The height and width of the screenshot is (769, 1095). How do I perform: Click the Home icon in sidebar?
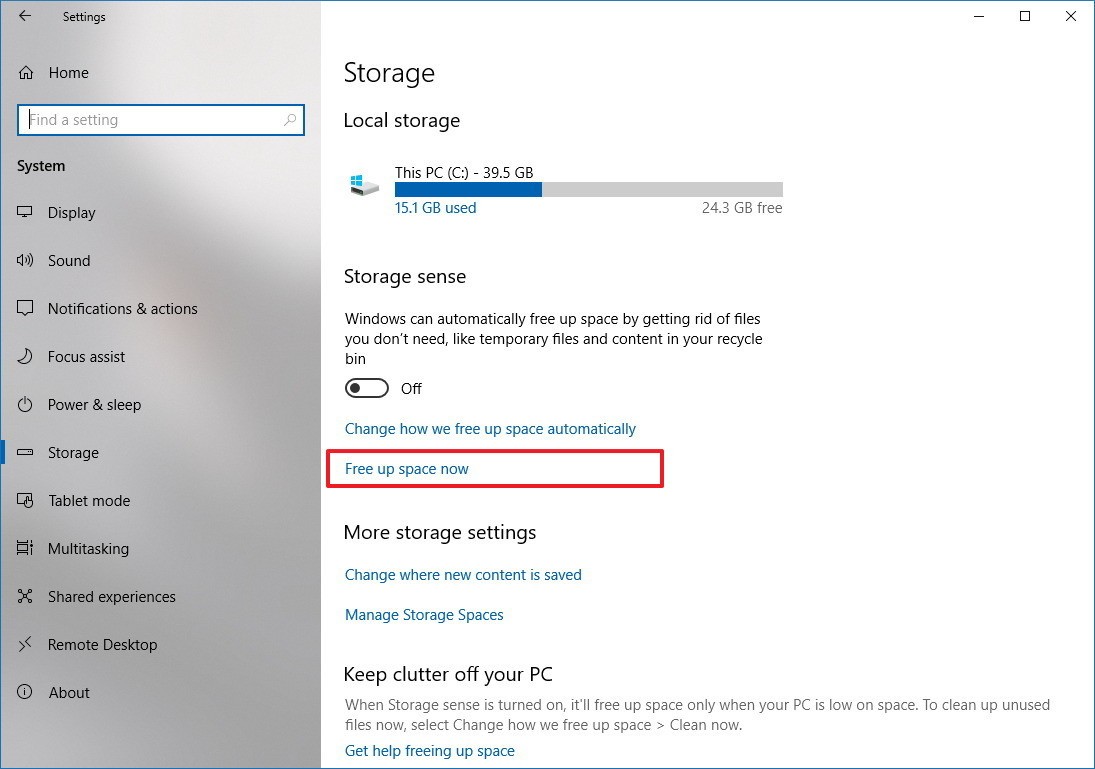pos(27,73)
